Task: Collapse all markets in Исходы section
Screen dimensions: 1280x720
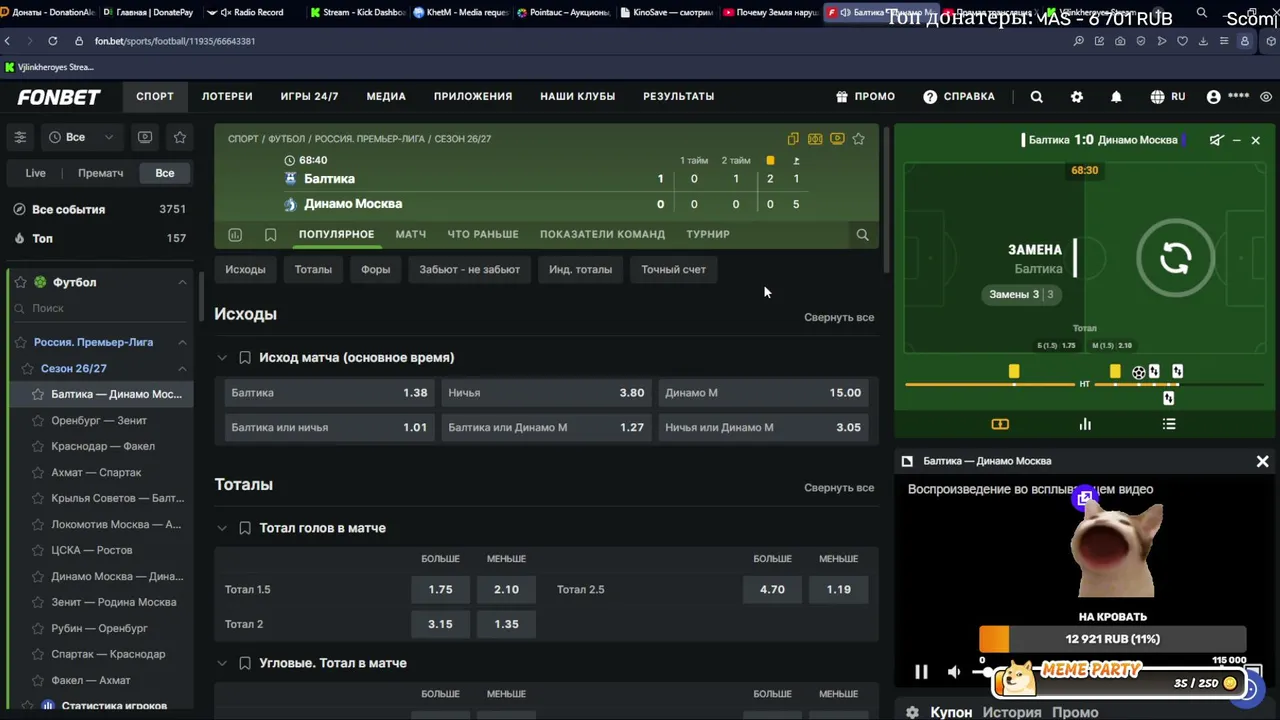Action: 839,317
